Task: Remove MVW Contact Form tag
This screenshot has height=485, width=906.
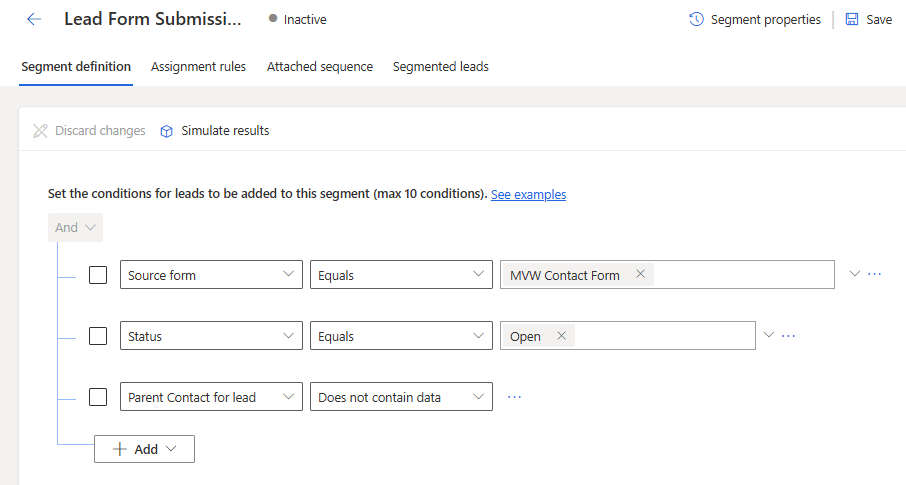Action: point(640,275)
